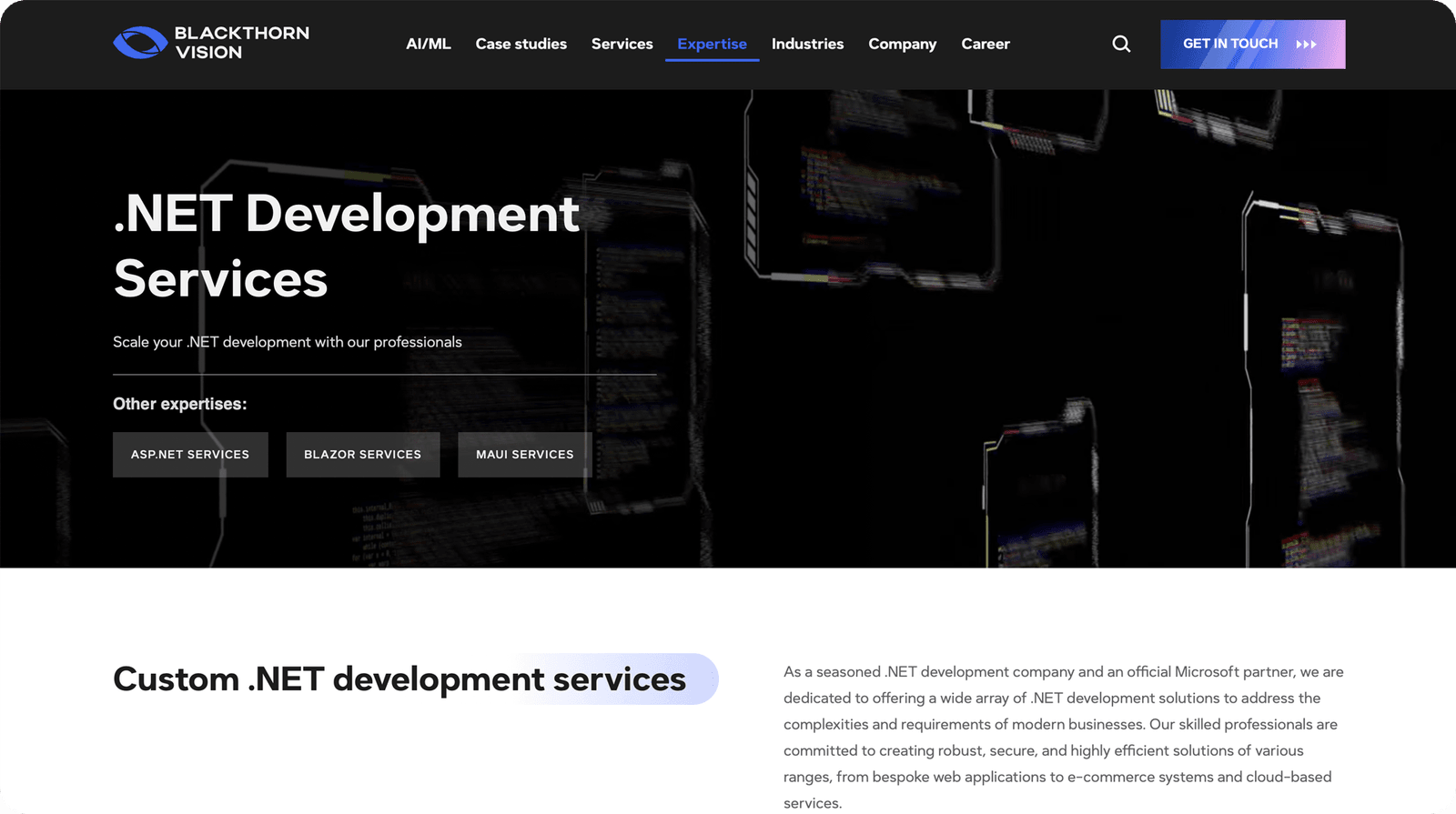This screenshot has height=814, width=1456.
Task: Click the Blackthorn Vision brand name text
Action: [241, 43]
